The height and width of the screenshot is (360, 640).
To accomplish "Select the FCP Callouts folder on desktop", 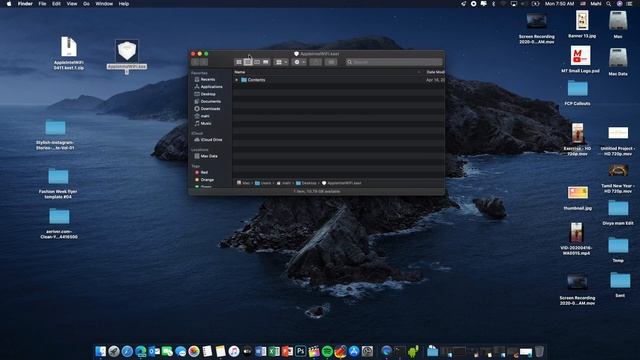I will (577, 93).
